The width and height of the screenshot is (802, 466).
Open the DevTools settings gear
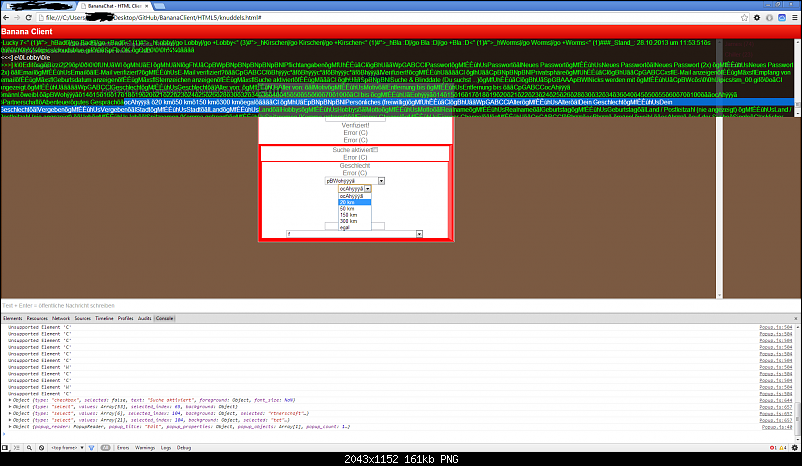[794, 448]
